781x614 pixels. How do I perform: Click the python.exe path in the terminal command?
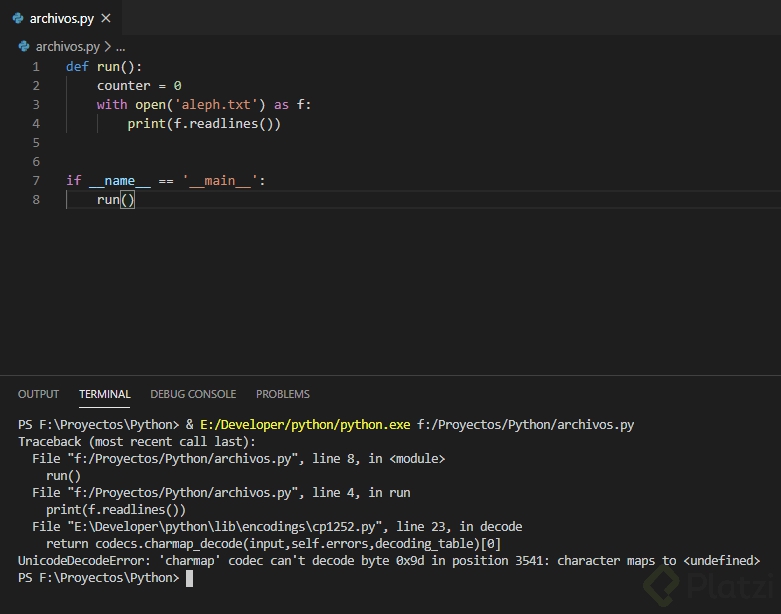pos(305,425)
